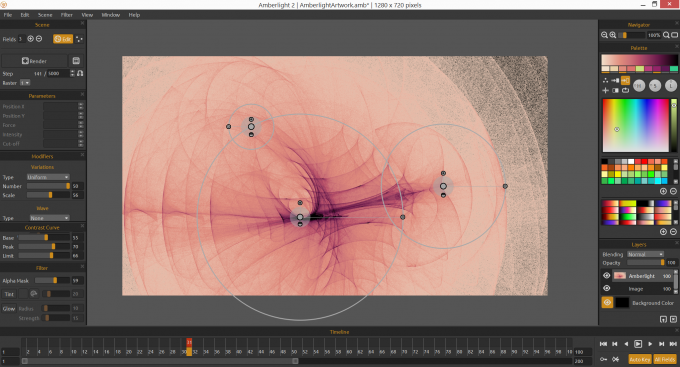Remove a field with the minus icon in Scene

39,39
